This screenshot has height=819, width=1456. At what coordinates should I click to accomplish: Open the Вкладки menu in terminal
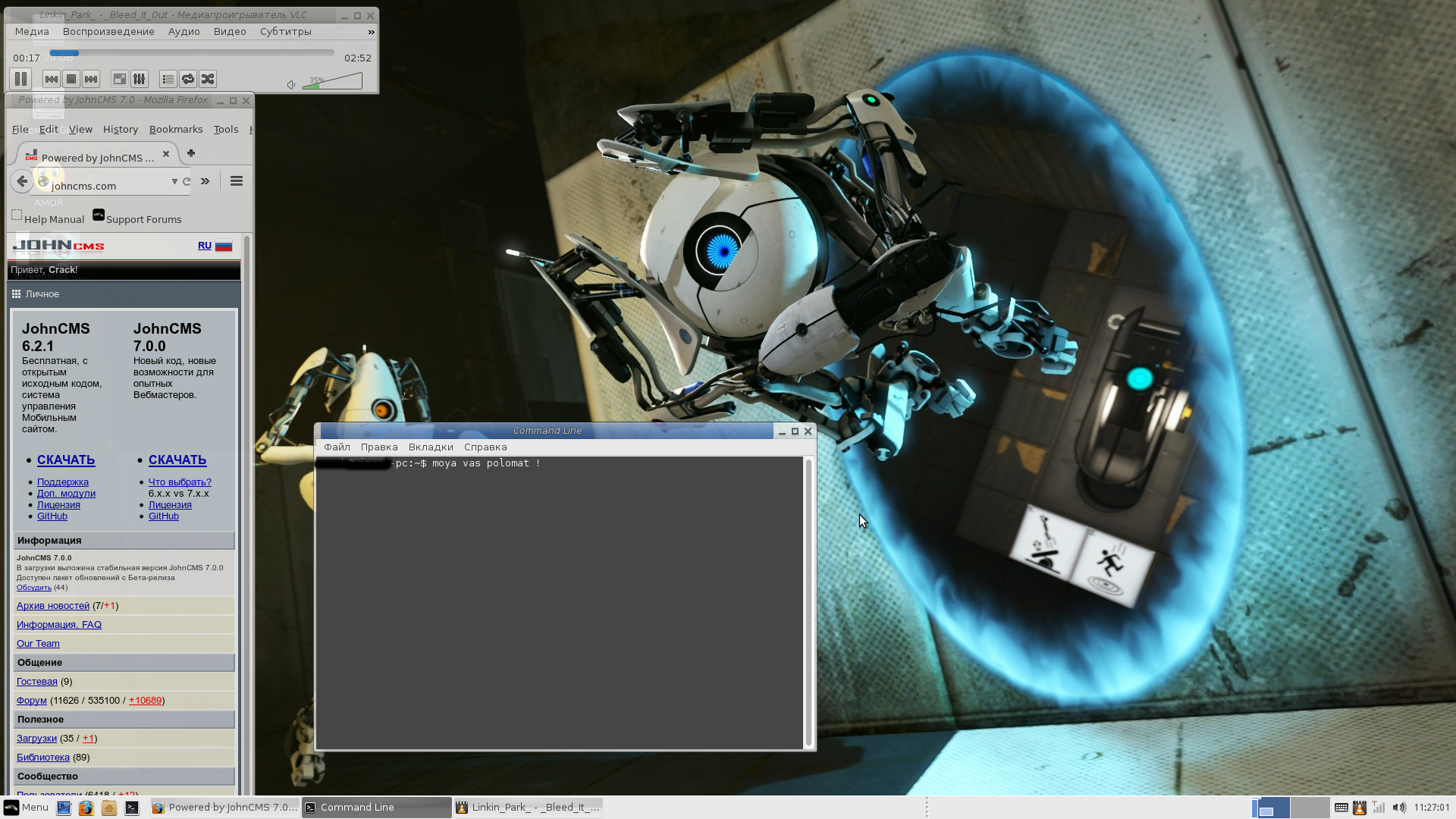(430, 447)
